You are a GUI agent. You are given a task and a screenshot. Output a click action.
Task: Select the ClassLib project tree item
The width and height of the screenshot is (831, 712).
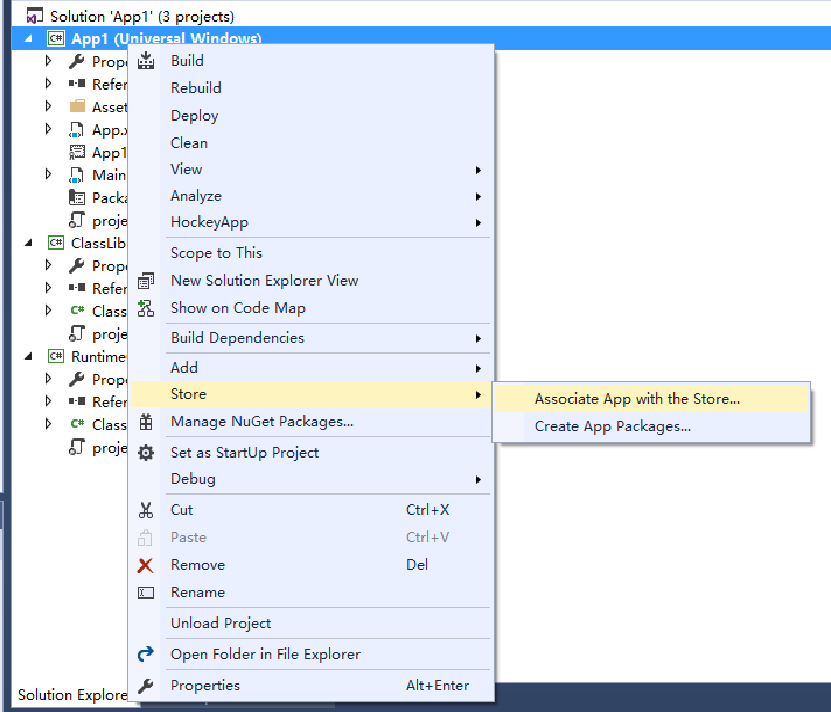[x=99, y=243]
